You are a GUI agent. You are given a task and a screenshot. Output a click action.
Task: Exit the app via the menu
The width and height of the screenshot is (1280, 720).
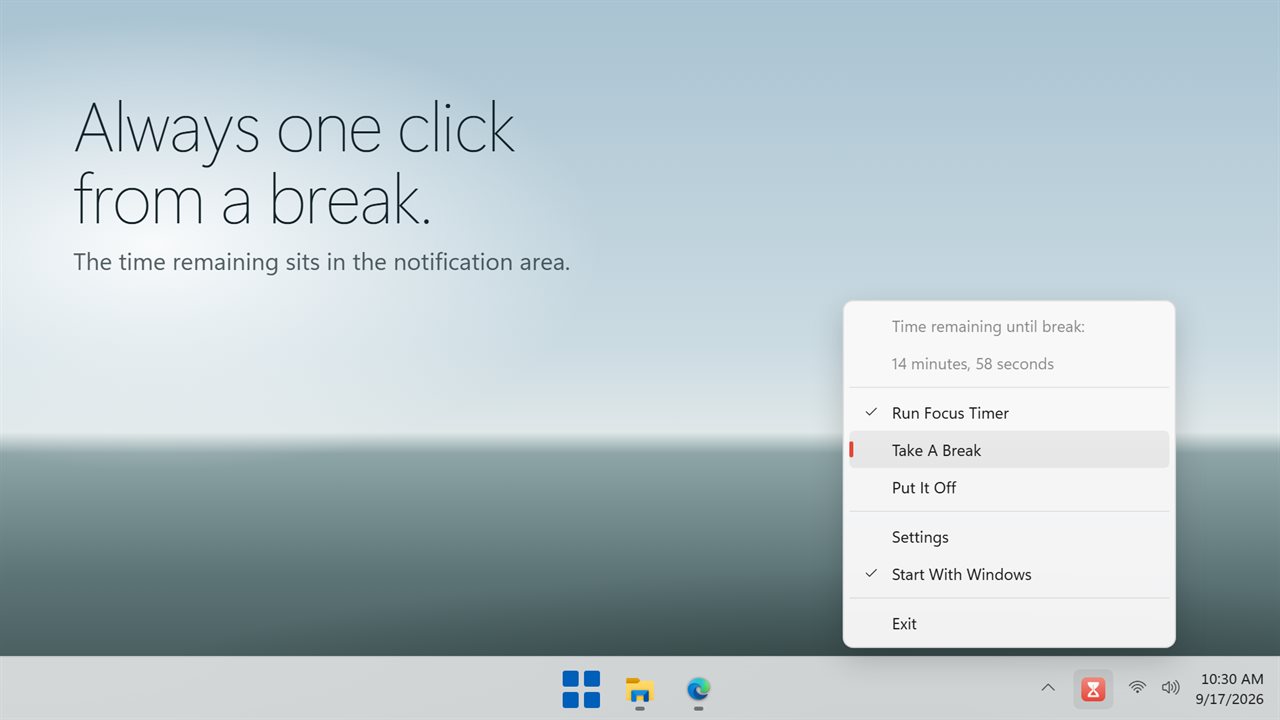[x=1009, y=623]
